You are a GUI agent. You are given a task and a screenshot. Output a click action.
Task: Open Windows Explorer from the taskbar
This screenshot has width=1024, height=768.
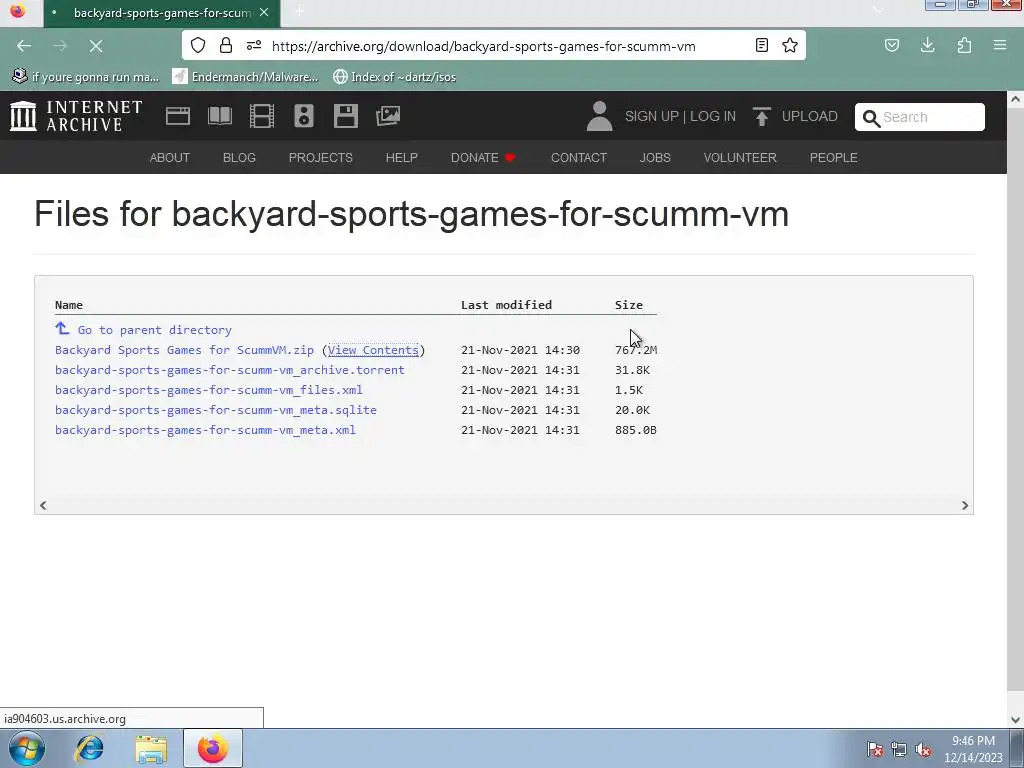click(151, 749)
